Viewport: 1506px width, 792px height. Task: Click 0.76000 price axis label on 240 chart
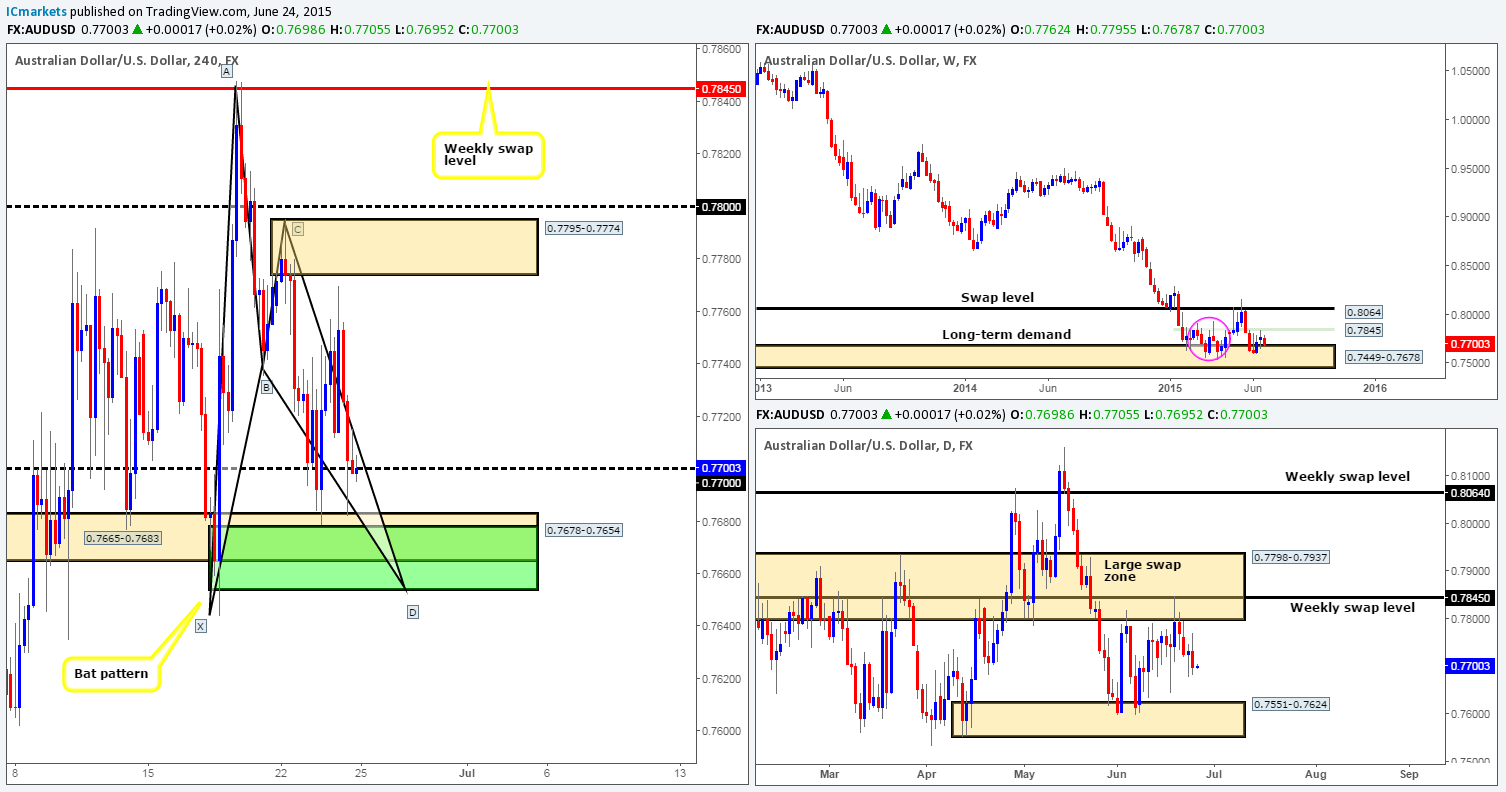[719, 731]
